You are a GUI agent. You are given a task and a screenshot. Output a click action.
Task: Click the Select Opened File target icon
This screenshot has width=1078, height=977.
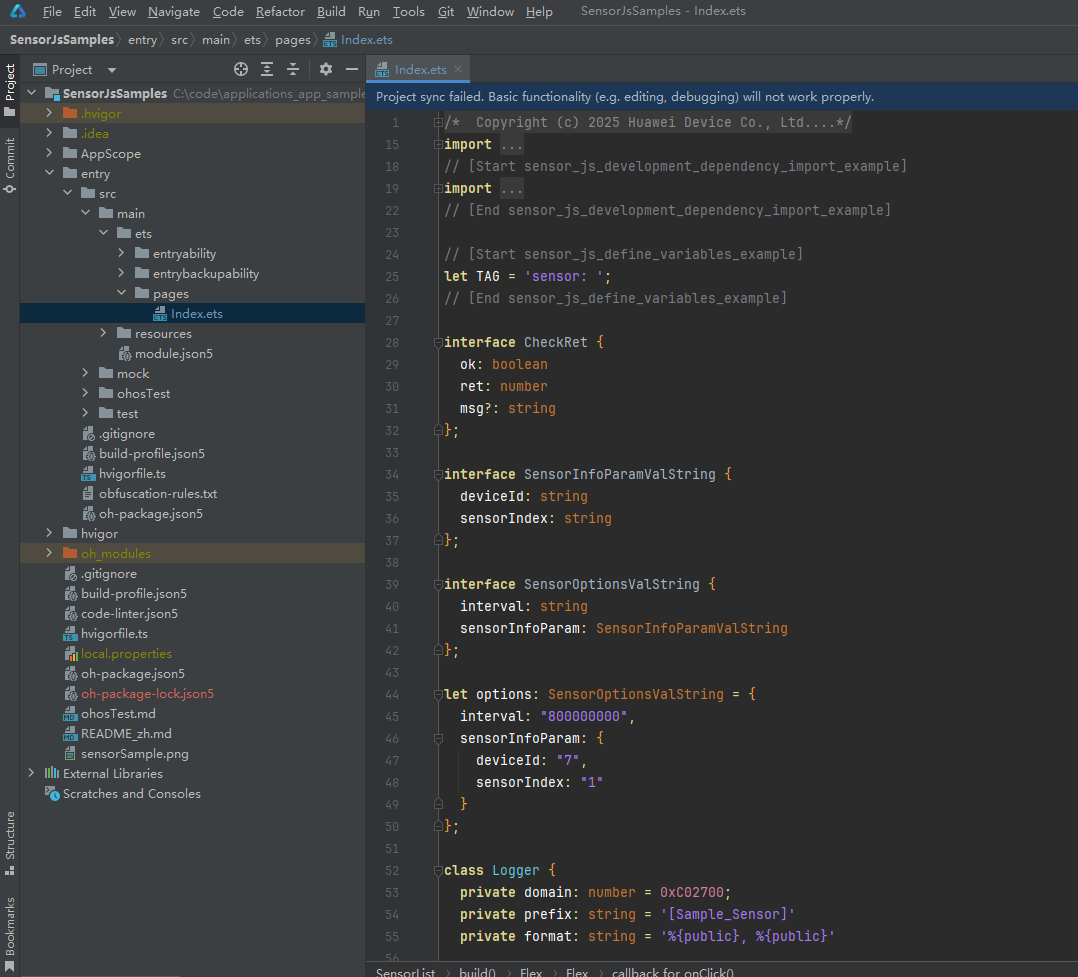click(x=241, y=69)
